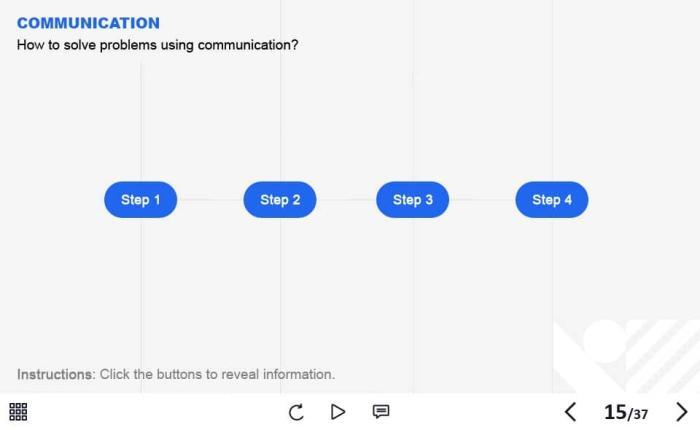The image size is (700, 430).
Task: Advance to next slide with right arrow
Action: click(x=682, y=412)
